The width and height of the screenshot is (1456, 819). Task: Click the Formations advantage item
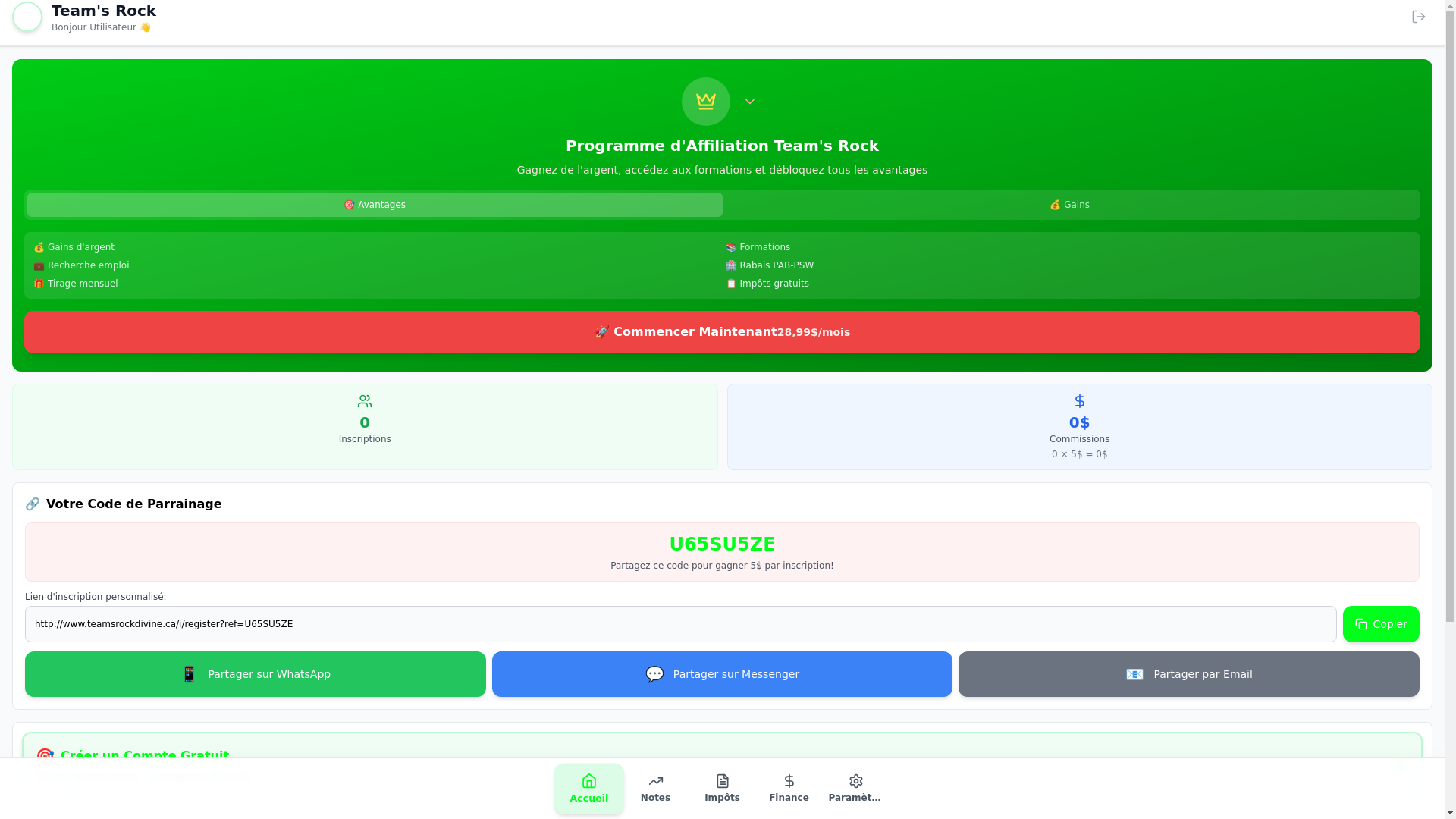click(x=758, y=247)
